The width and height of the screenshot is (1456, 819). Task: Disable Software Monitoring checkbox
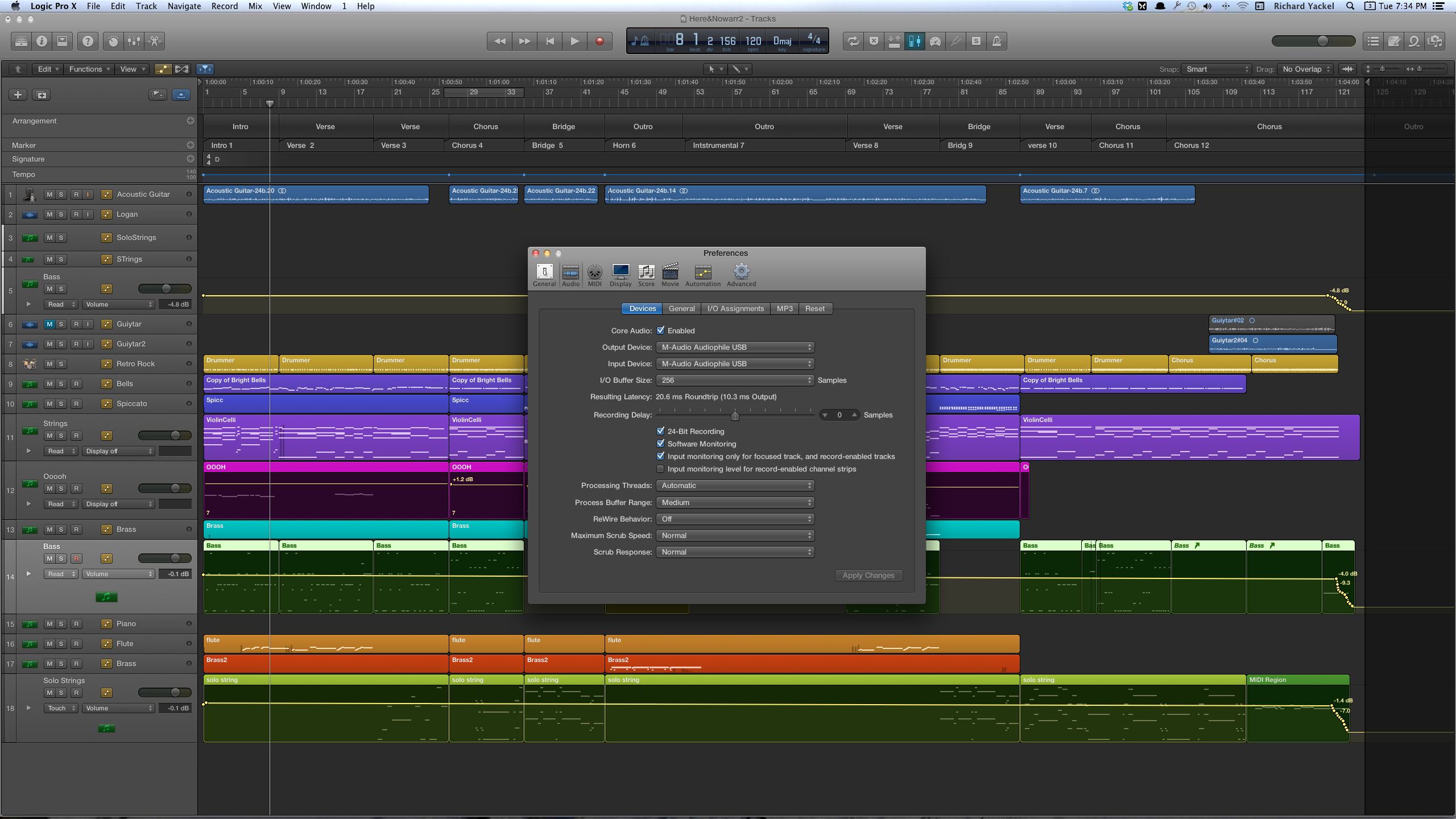(660, 444)
